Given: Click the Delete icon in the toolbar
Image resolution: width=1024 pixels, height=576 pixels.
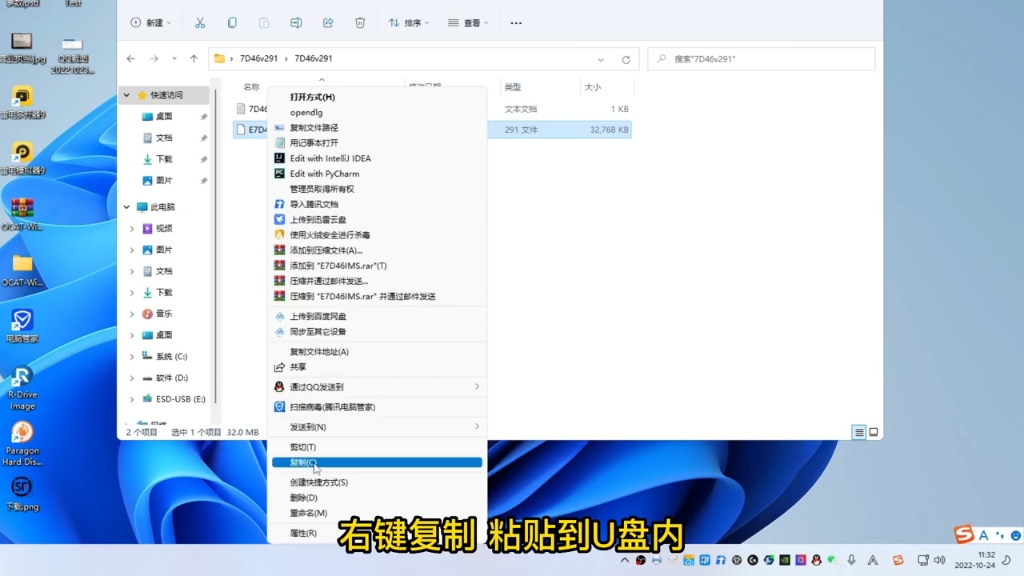Looking at the screenshot, I should point(360,22).
